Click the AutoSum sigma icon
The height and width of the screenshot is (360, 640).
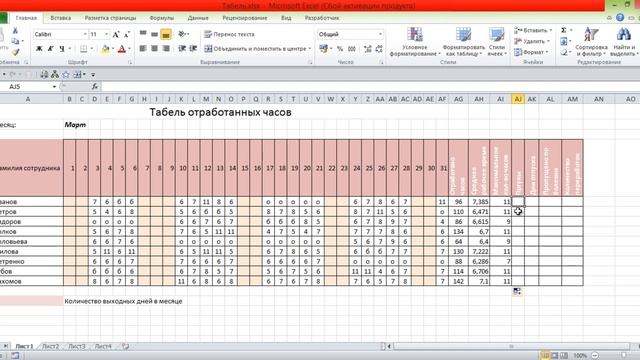pyautogui.click(x=564, y=31)
